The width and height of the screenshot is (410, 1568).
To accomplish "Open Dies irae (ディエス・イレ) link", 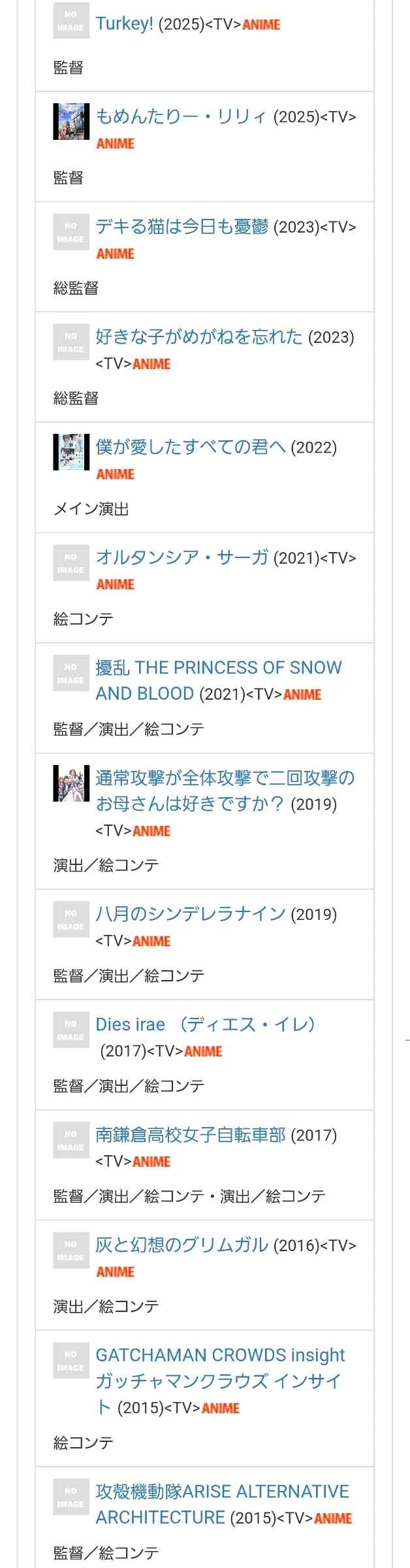I will tap(205, 1024).
